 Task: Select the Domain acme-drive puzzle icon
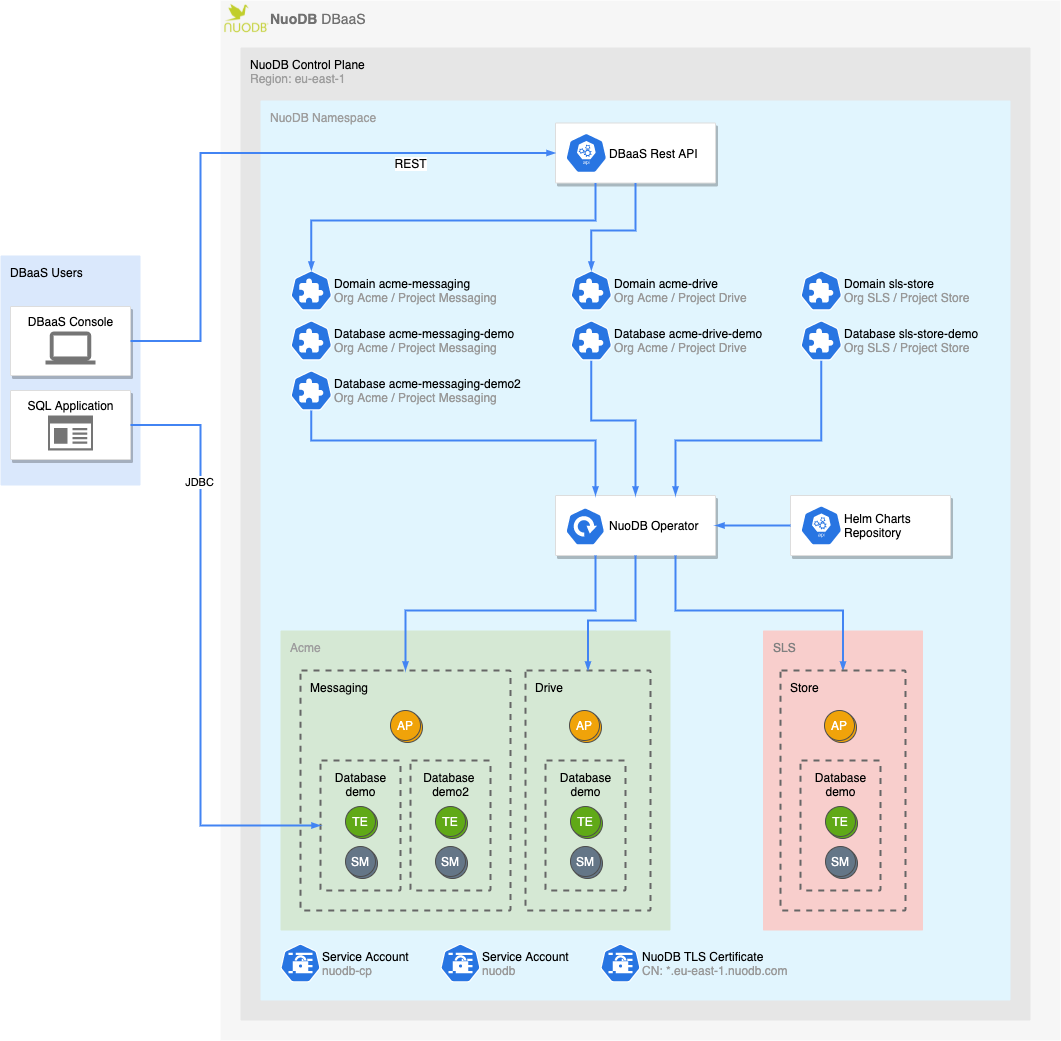click(591, 290)
